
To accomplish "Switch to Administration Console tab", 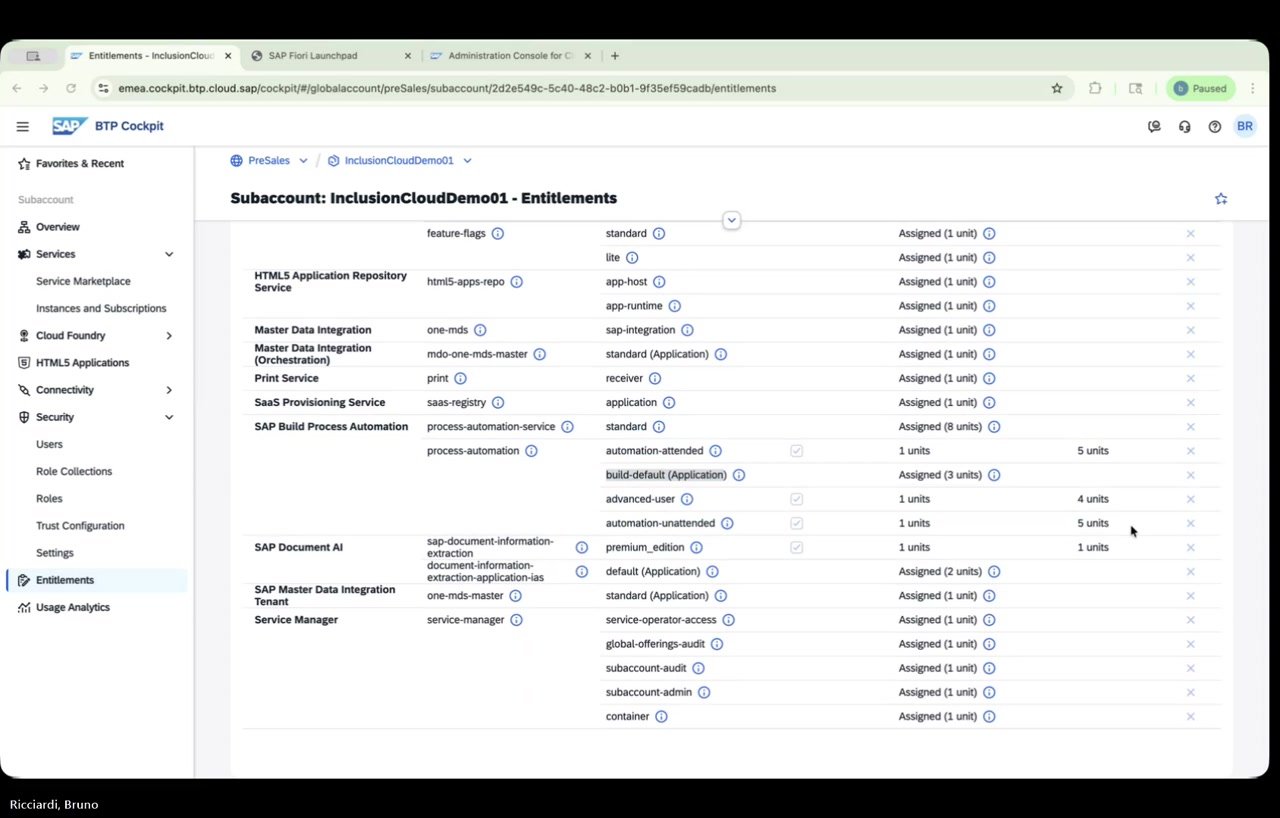I will pos(510,56).
